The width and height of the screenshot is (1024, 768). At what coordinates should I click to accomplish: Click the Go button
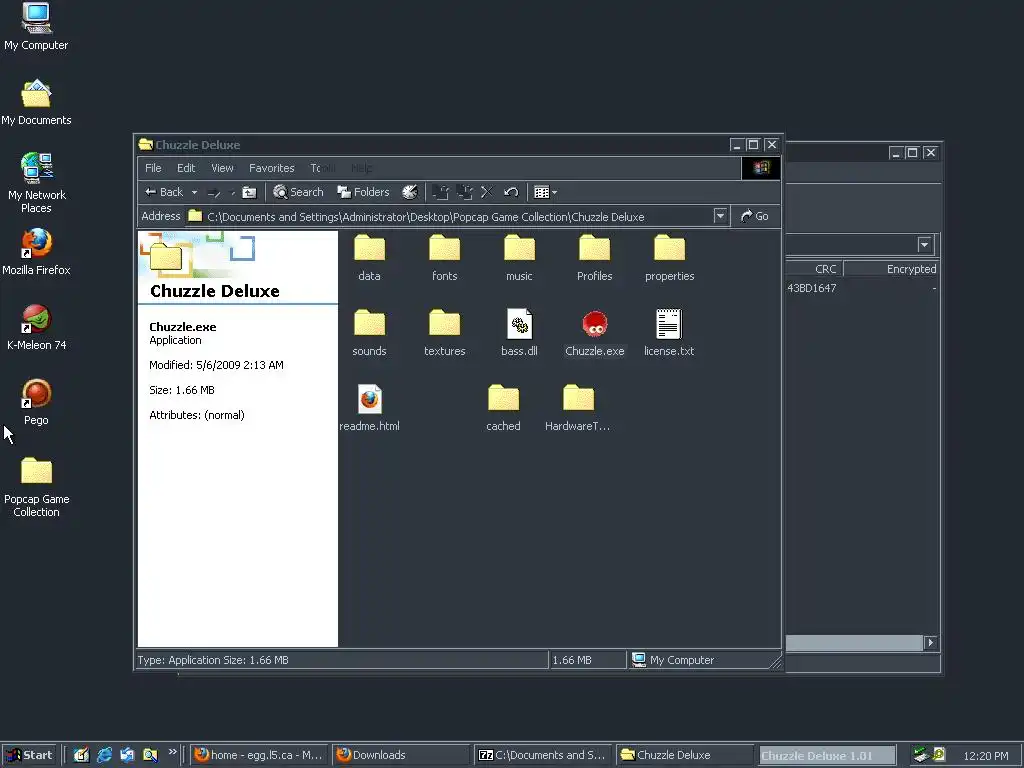click(754, 216)
